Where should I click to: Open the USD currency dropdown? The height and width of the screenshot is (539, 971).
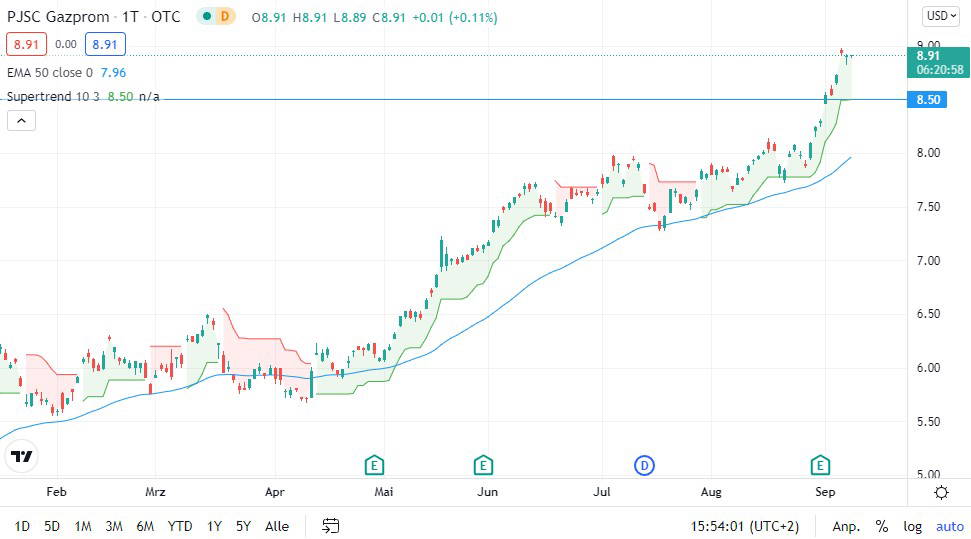click(x=942, y=15)
